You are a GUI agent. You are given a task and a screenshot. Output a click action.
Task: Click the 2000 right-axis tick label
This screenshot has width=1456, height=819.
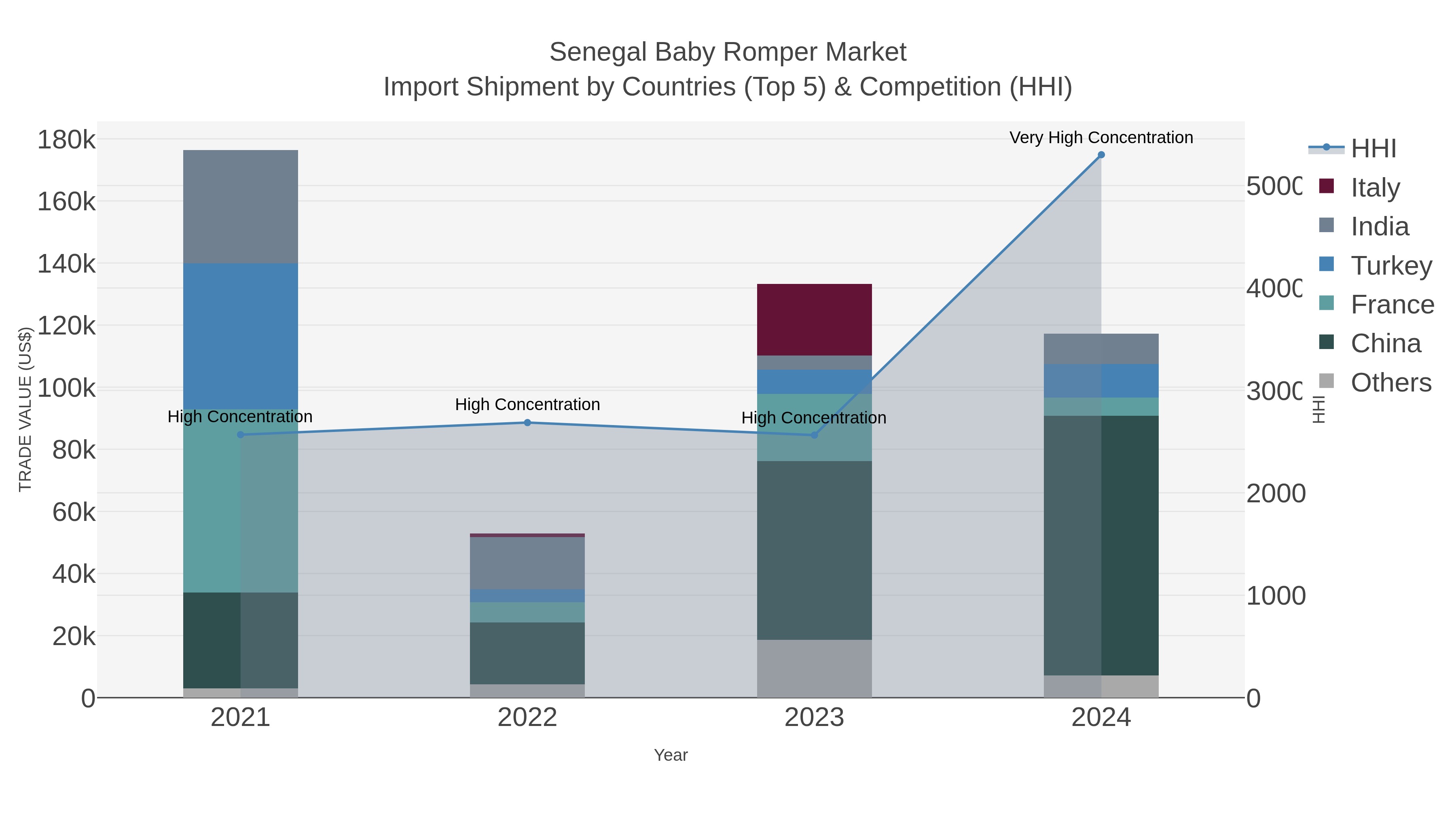[x=1276, y=493]
